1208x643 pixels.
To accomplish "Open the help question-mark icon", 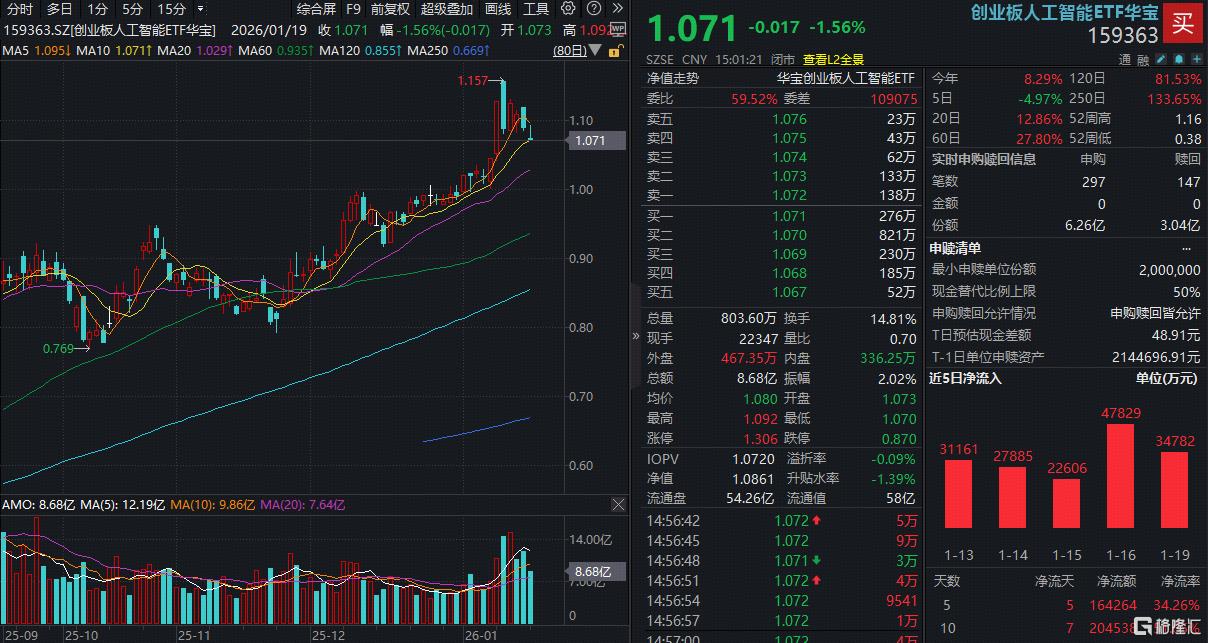I will click(x=594, y=8).
